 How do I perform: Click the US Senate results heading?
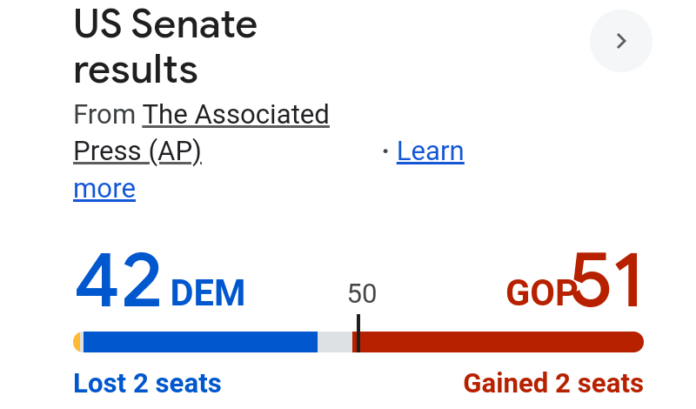(165, 47)
